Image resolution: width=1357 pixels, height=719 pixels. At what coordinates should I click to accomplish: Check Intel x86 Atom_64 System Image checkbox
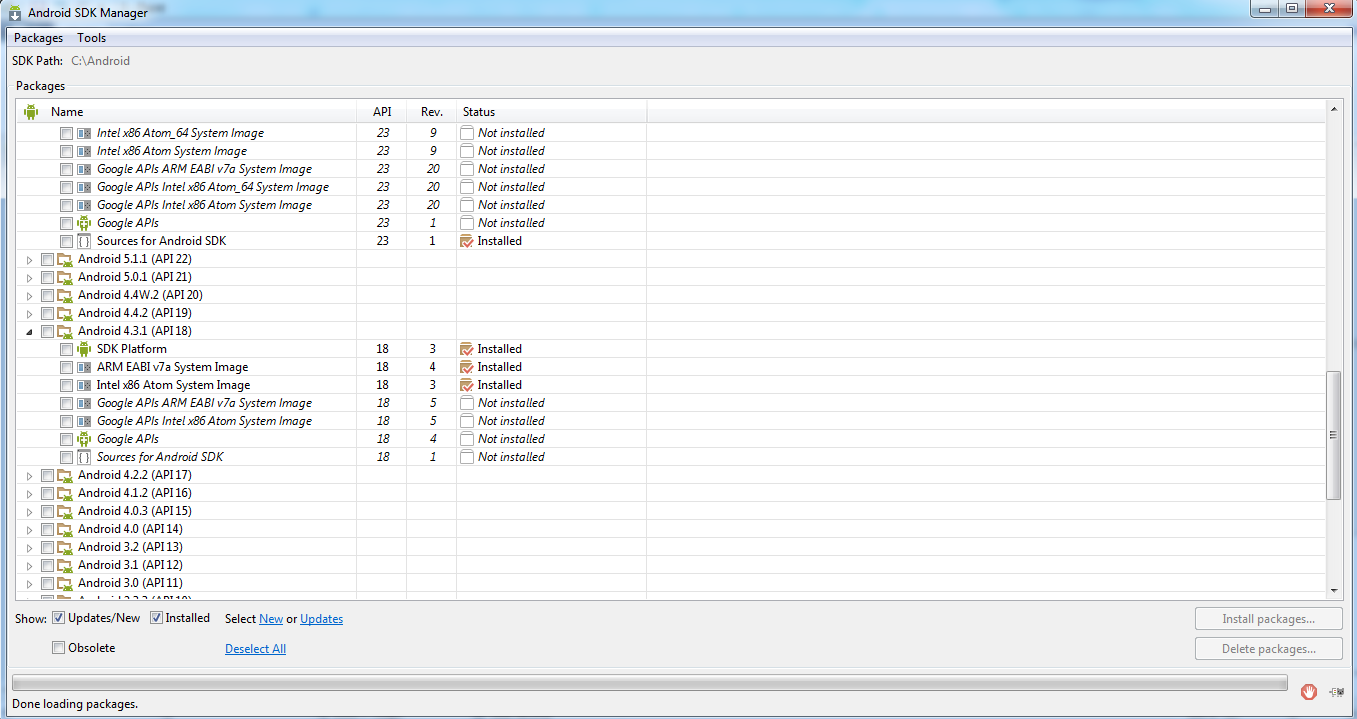(x=66, y=133)
